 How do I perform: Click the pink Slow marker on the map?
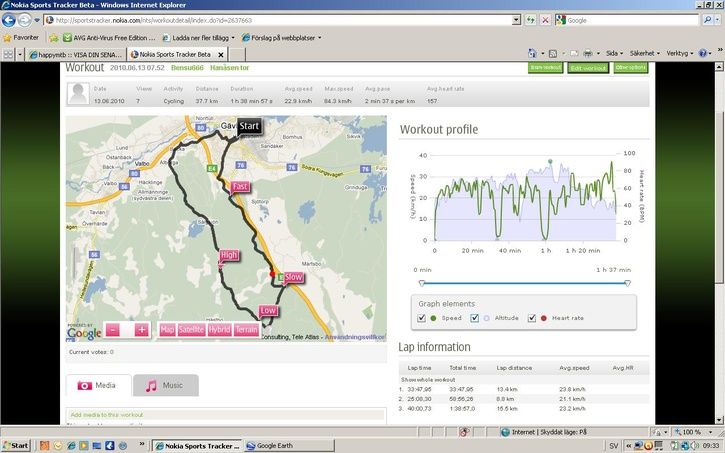pos(294,277)
